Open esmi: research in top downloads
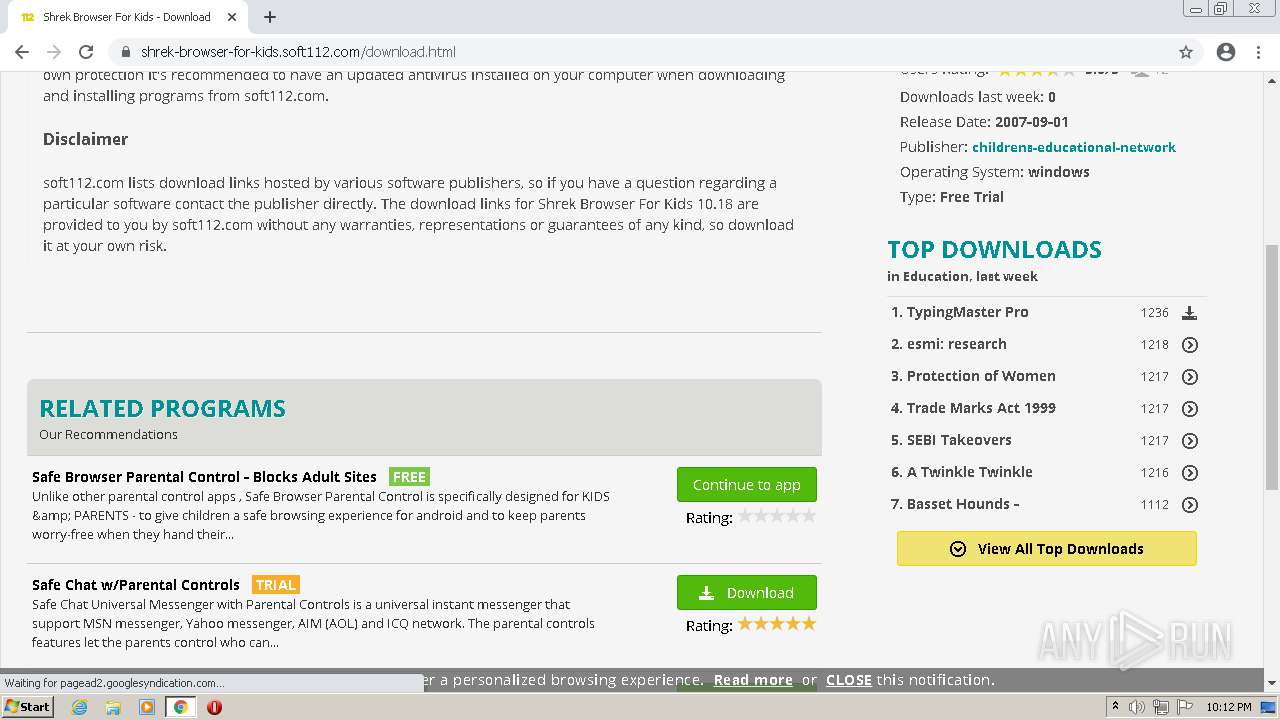 click(957, 344)
